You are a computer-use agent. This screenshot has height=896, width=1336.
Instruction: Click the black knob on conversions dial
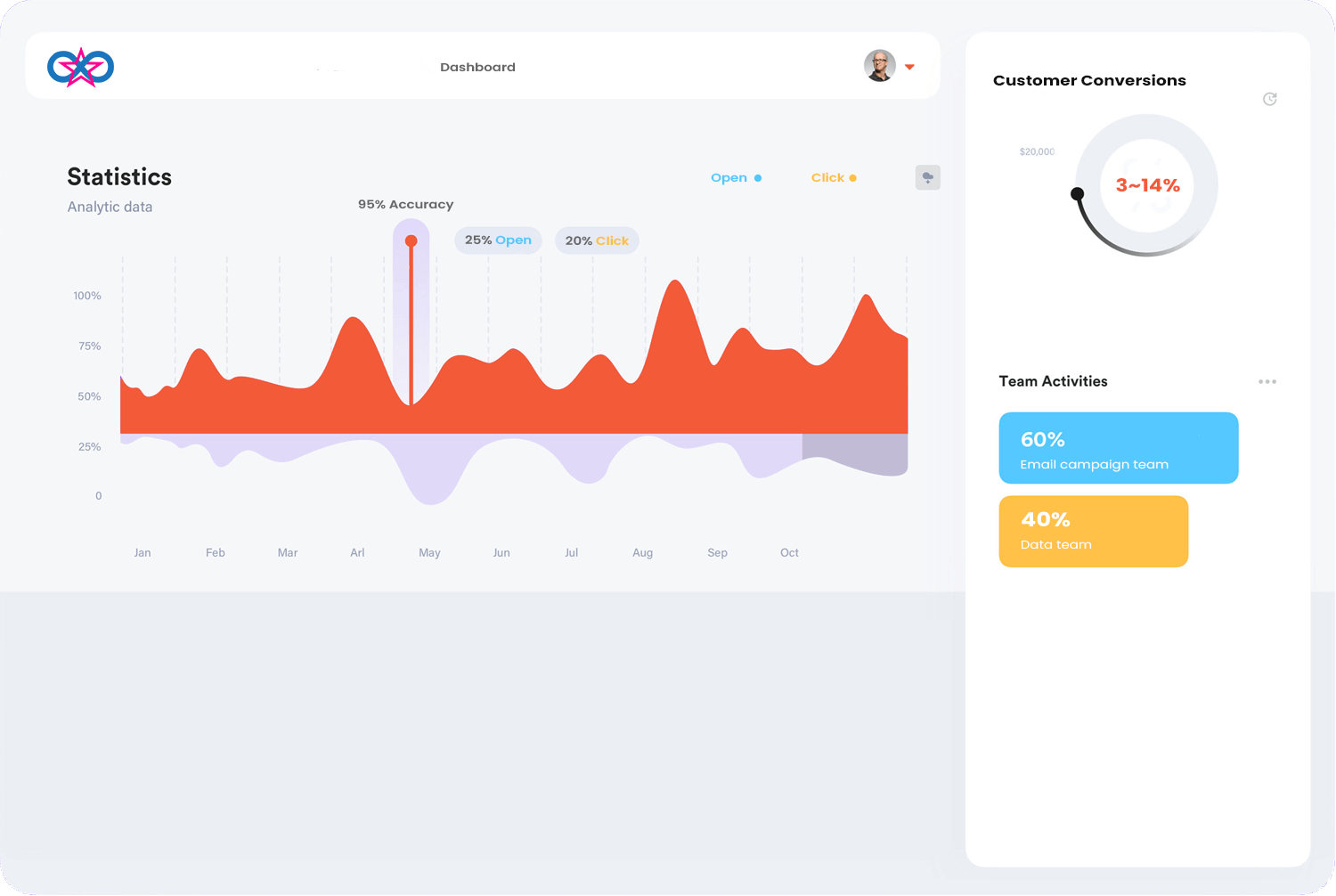1077,193
